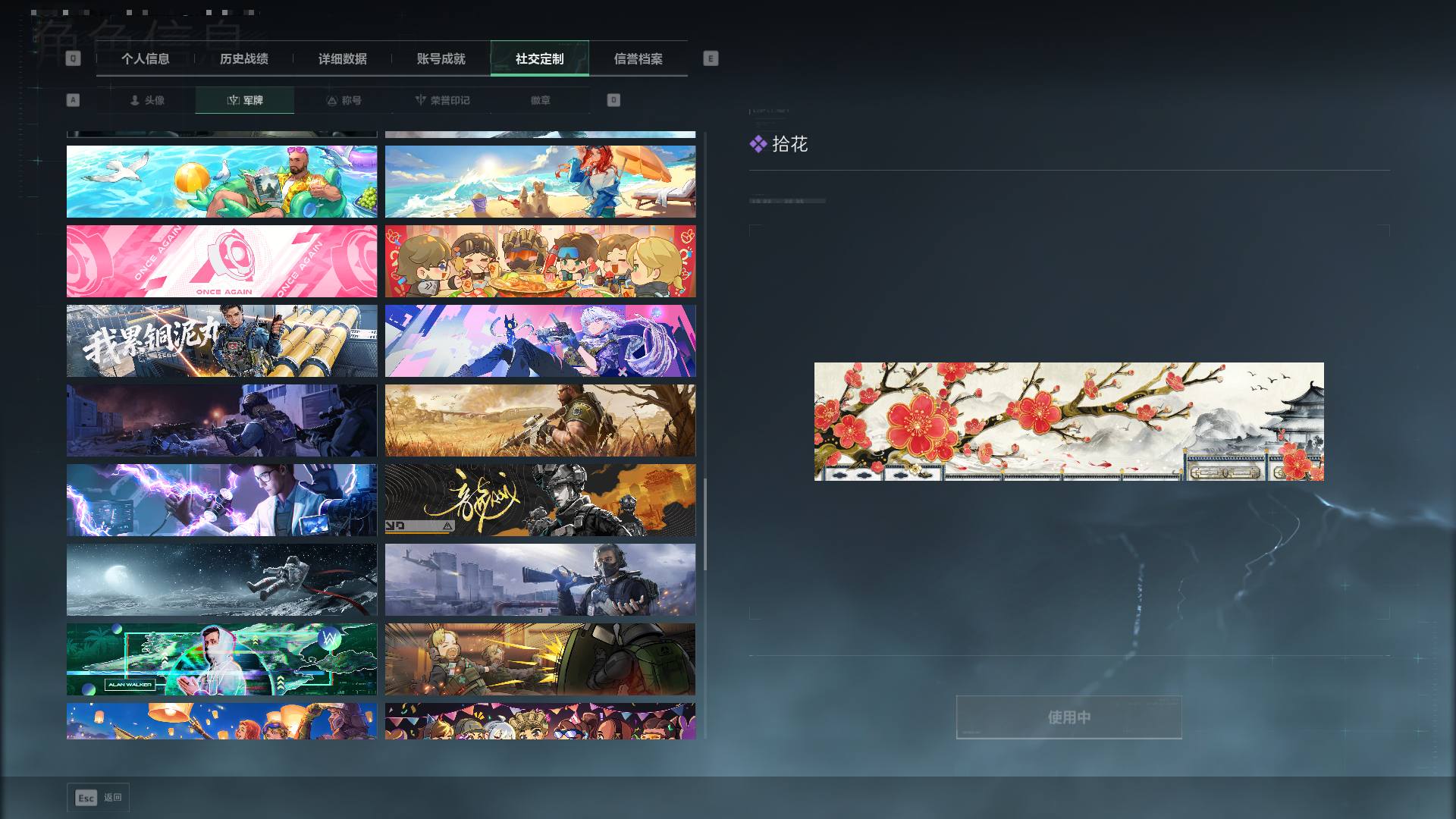Select the comic shield soldier banner
The width and height of the screenshot is (1456, 819).
pyautogui.click(x=540, y=660)
